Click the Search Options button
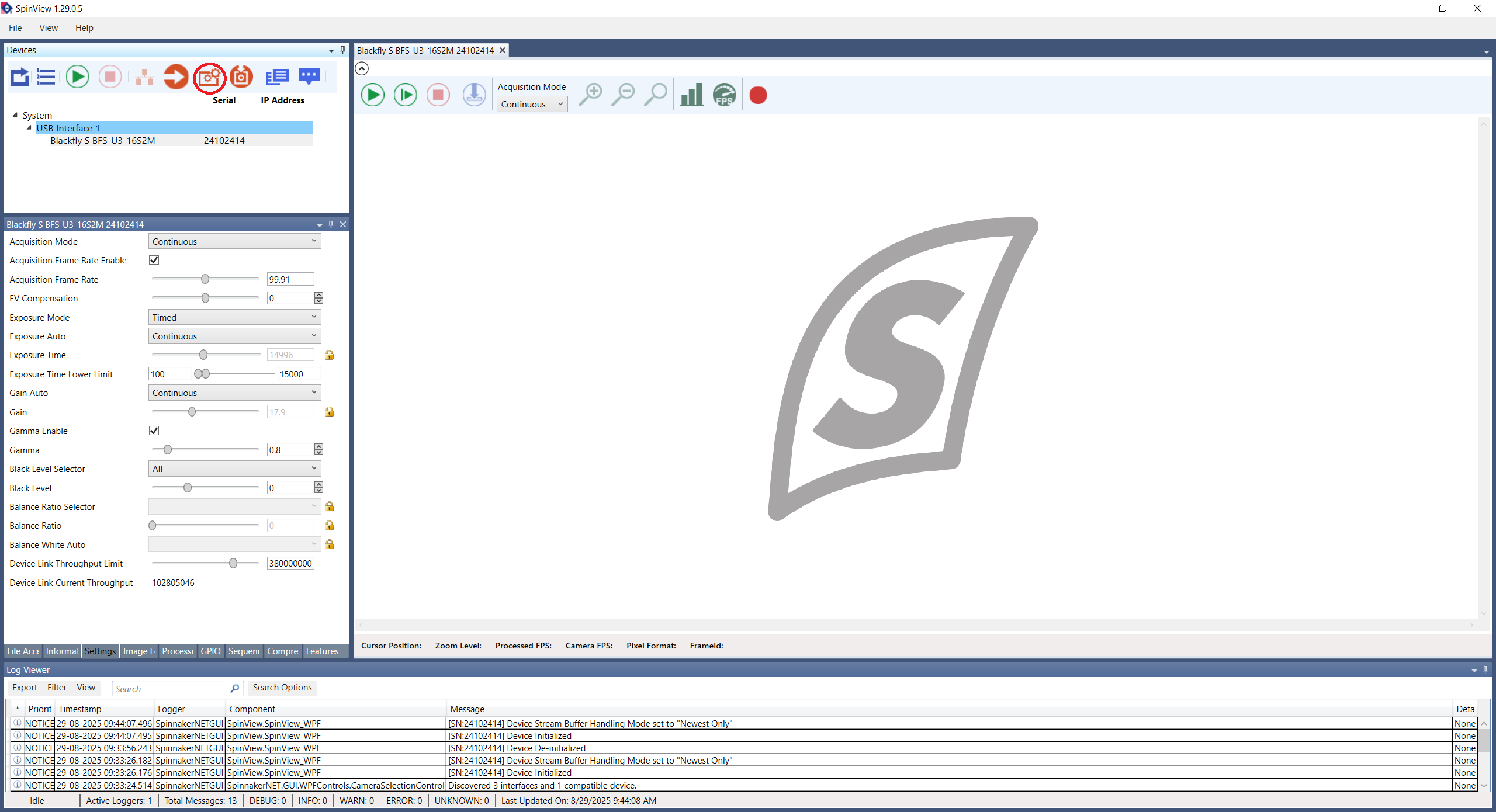This screenshot has height=812, width=1496. point(282,688)
